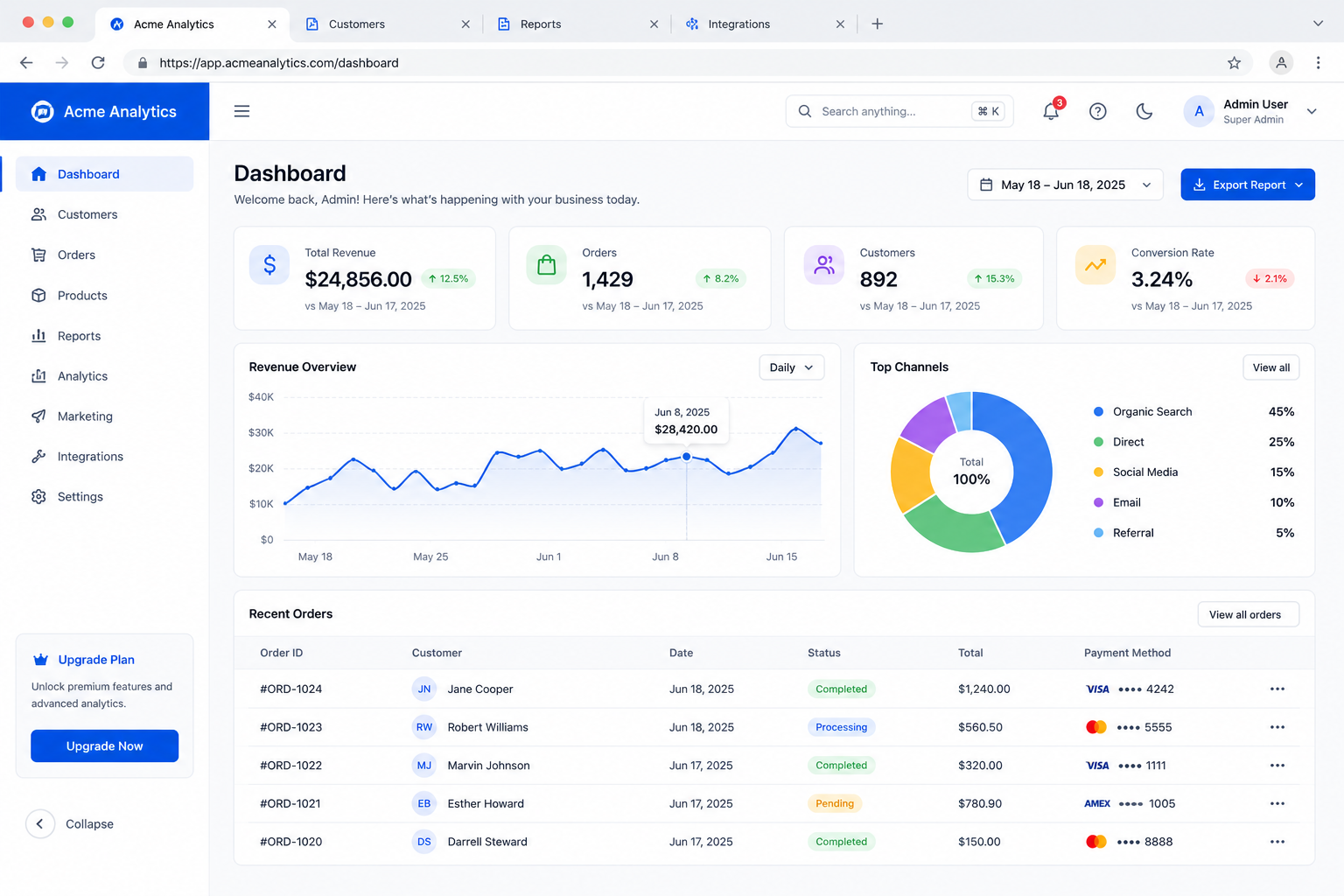The image size is (1344, 896).
Task: Bookmark page with star icon
Action: (x=1234, y=63)
